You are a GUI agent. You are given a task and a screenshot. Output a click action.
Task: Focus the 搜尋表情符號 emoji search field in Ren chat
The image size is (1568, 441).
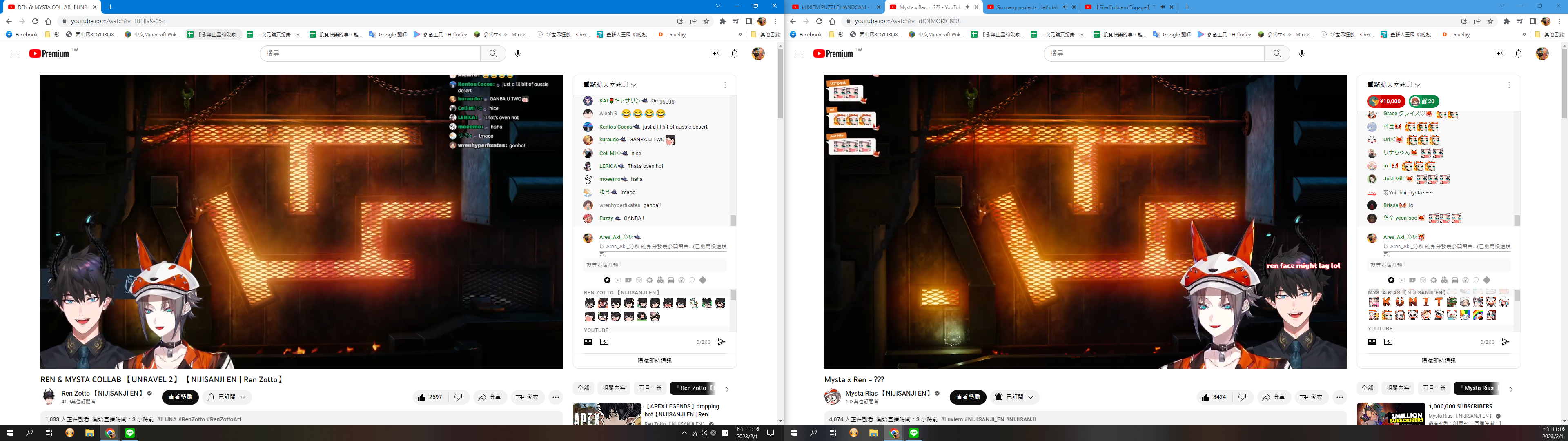coord(655,265)
